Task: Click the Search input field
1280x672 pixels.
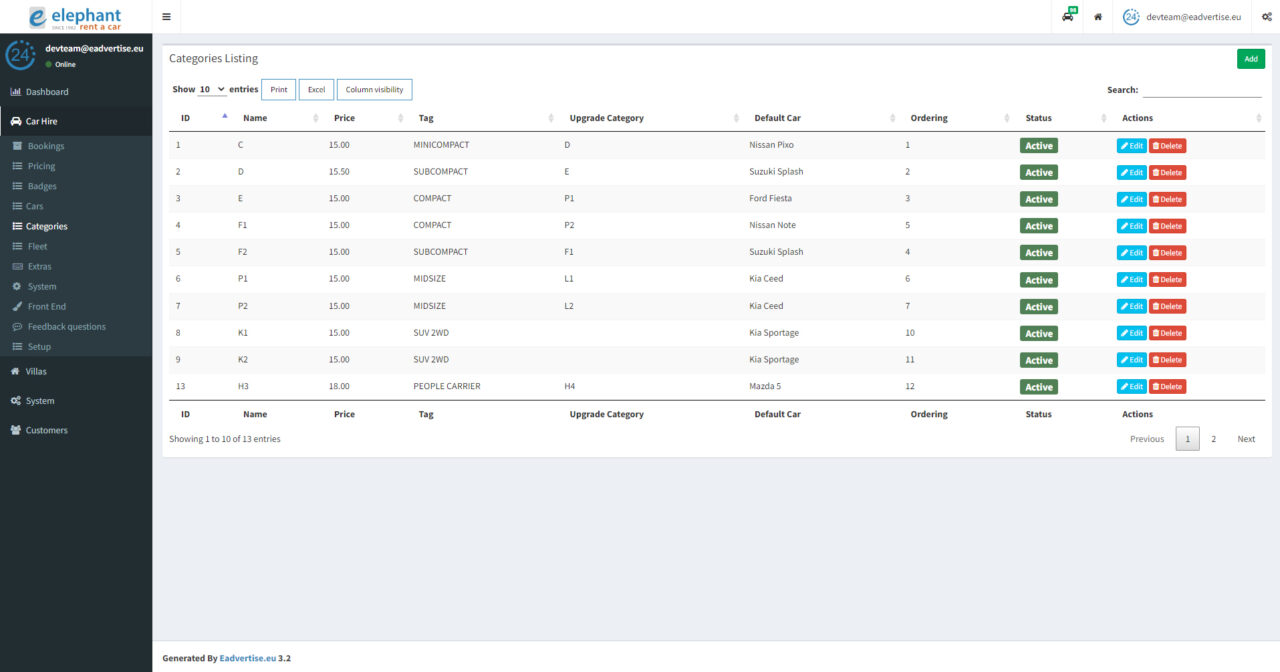Action: point(1201,90)
